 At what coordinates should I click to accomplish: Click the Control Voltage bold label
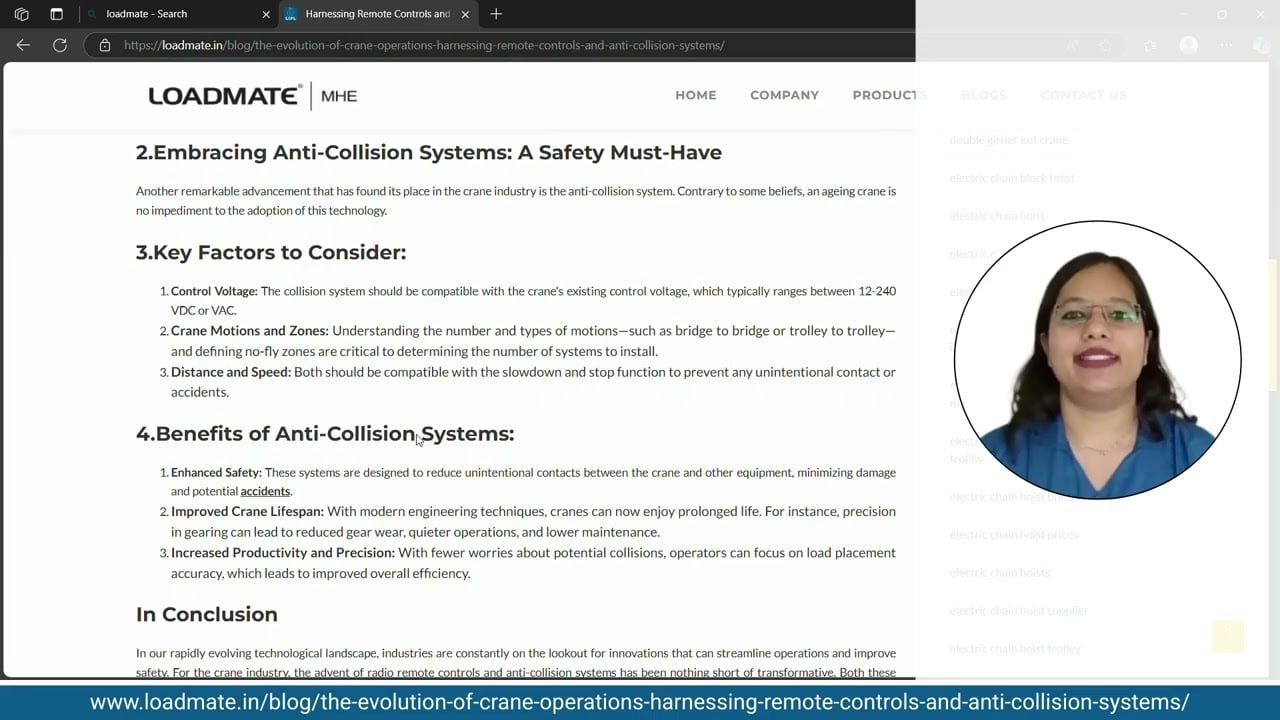[x=214, y=291]
